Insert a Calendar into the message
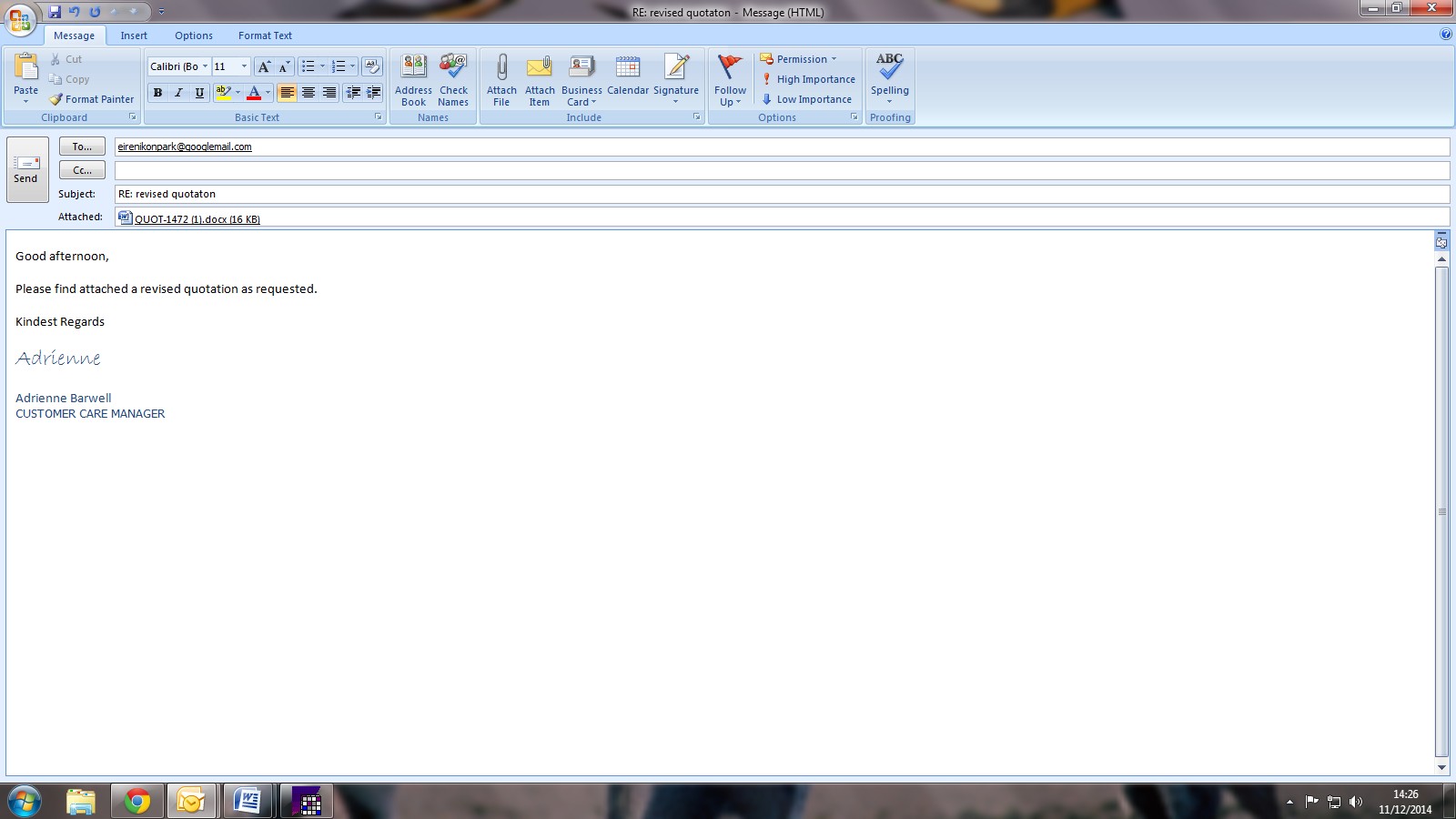This screenshot has height=819, width=1456. (628, 77)
